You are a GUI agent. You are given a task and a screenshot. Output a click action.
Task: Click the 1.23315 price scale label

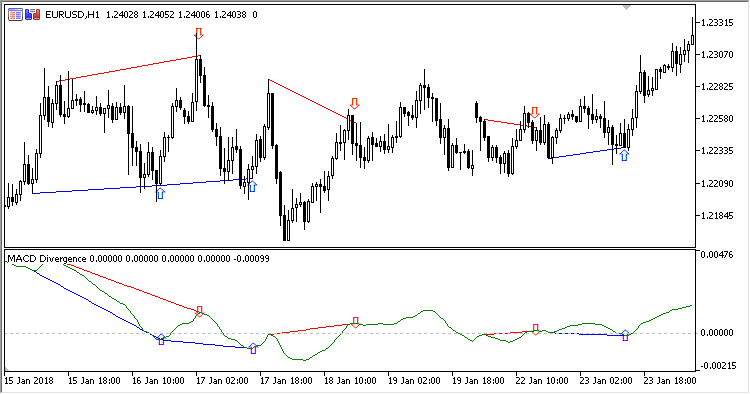(717, 22)
